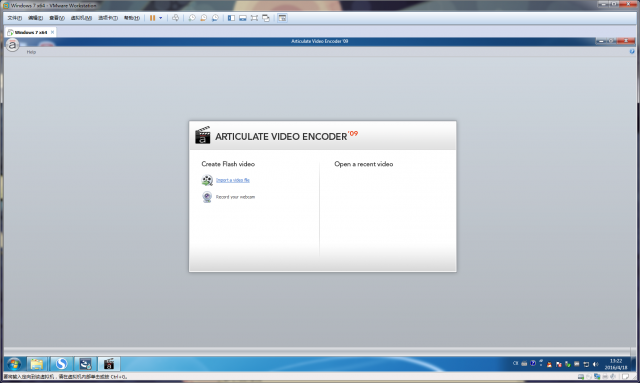Open File Explorer from the guest taskbar
This screenshot has width=640, height=383.
coord(37,364)
